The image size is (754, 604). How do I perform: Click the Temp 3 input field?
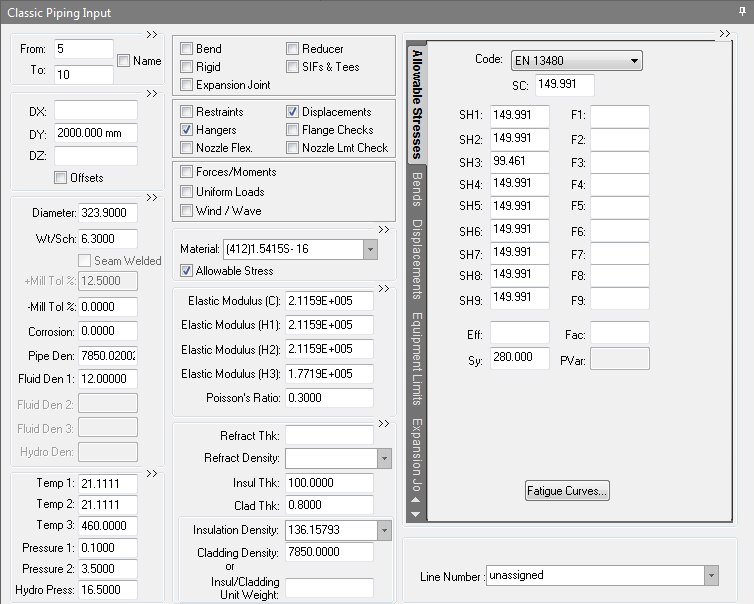(x=108, y=526)
